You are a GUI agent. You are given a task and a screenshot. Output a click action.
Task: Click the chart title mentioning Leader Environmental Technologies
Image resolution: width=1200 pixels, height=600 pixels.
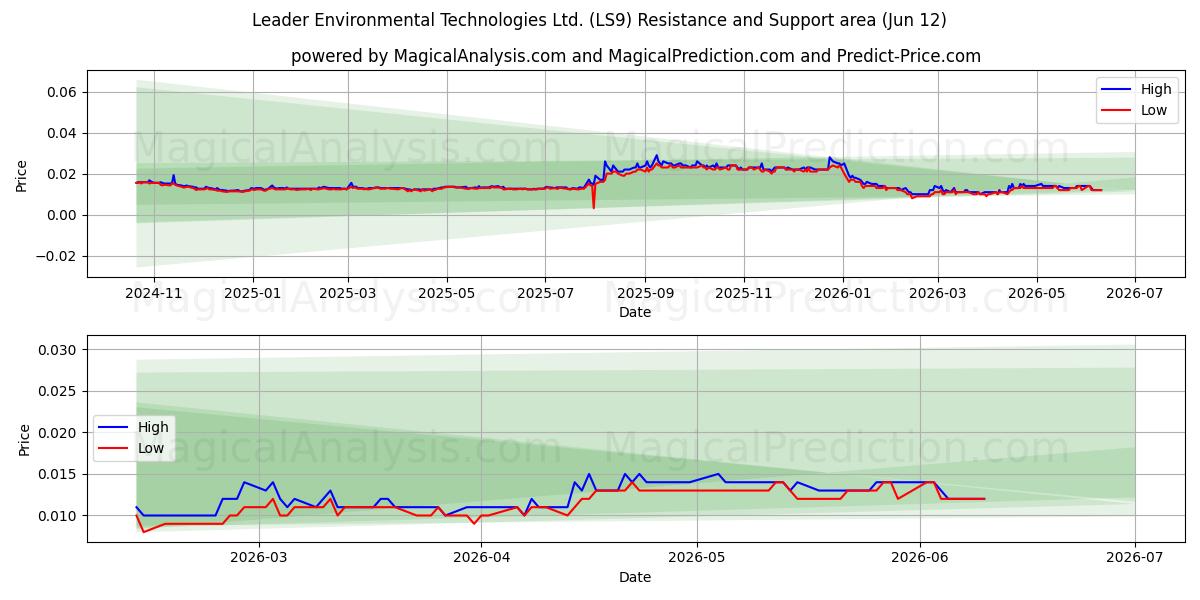pos(599,20)
